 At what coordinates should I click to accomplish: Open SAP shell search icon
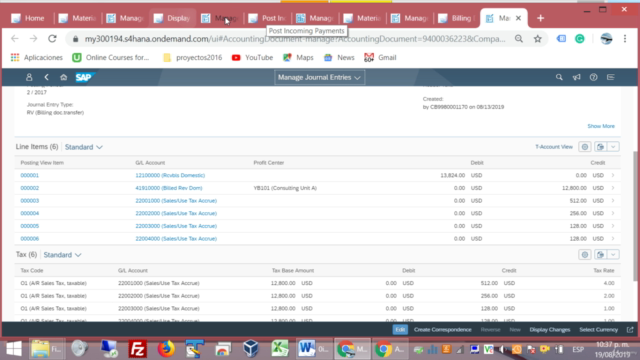[559, 77]
